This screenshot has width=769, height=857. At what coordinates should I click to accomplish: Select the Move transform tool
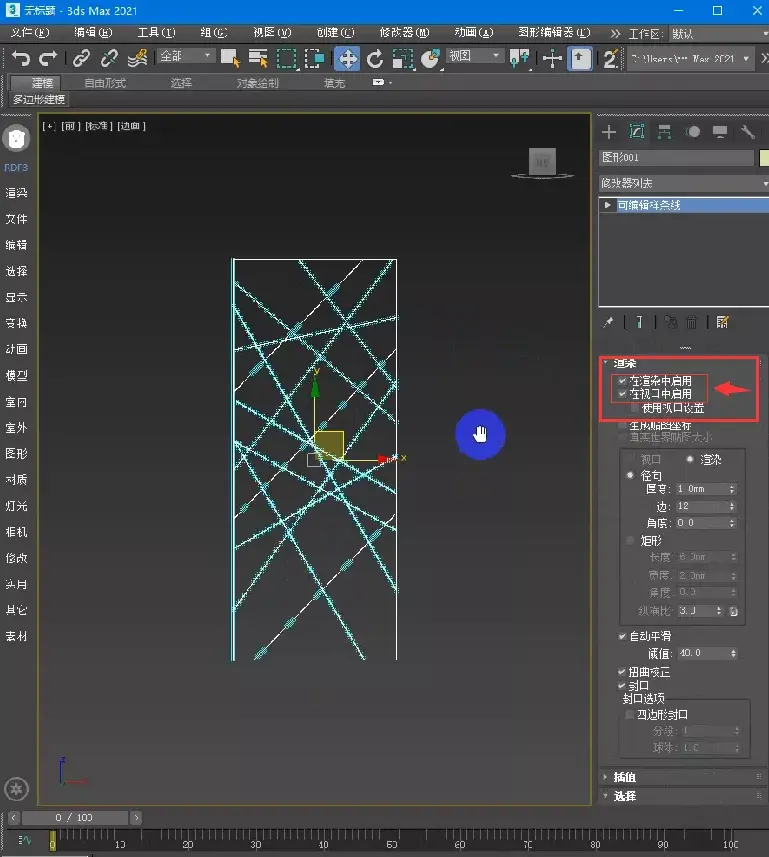coord(347,58)
